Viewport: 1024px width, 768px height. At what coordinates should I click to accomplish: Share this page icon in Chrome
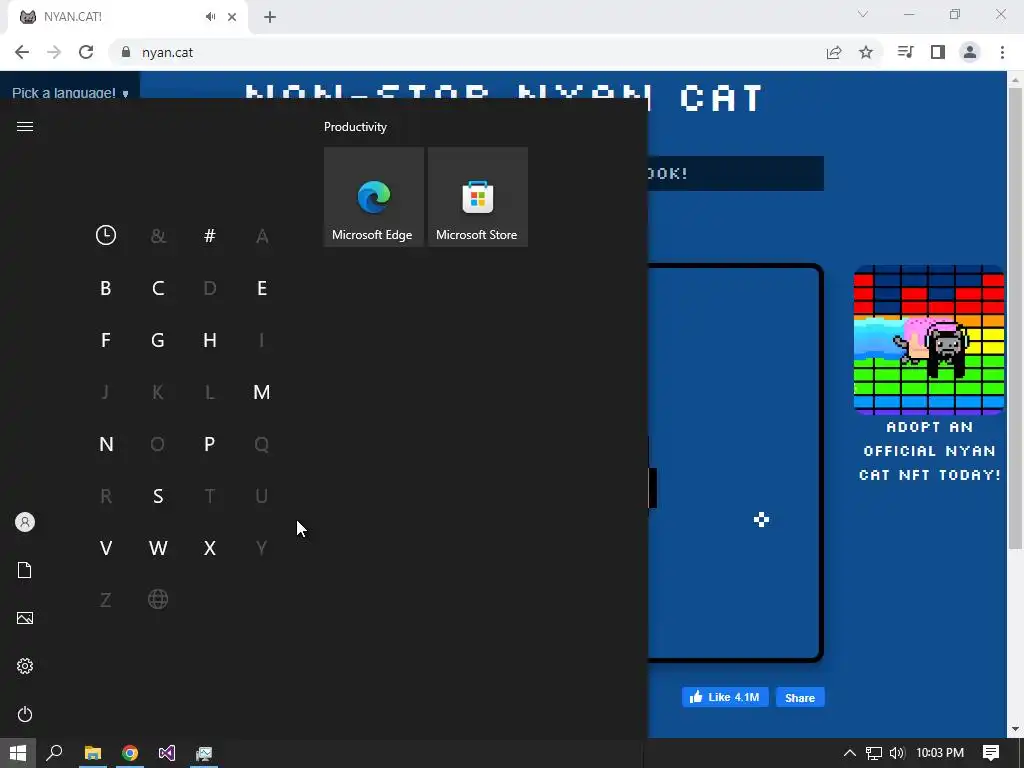tap(834, 52)
